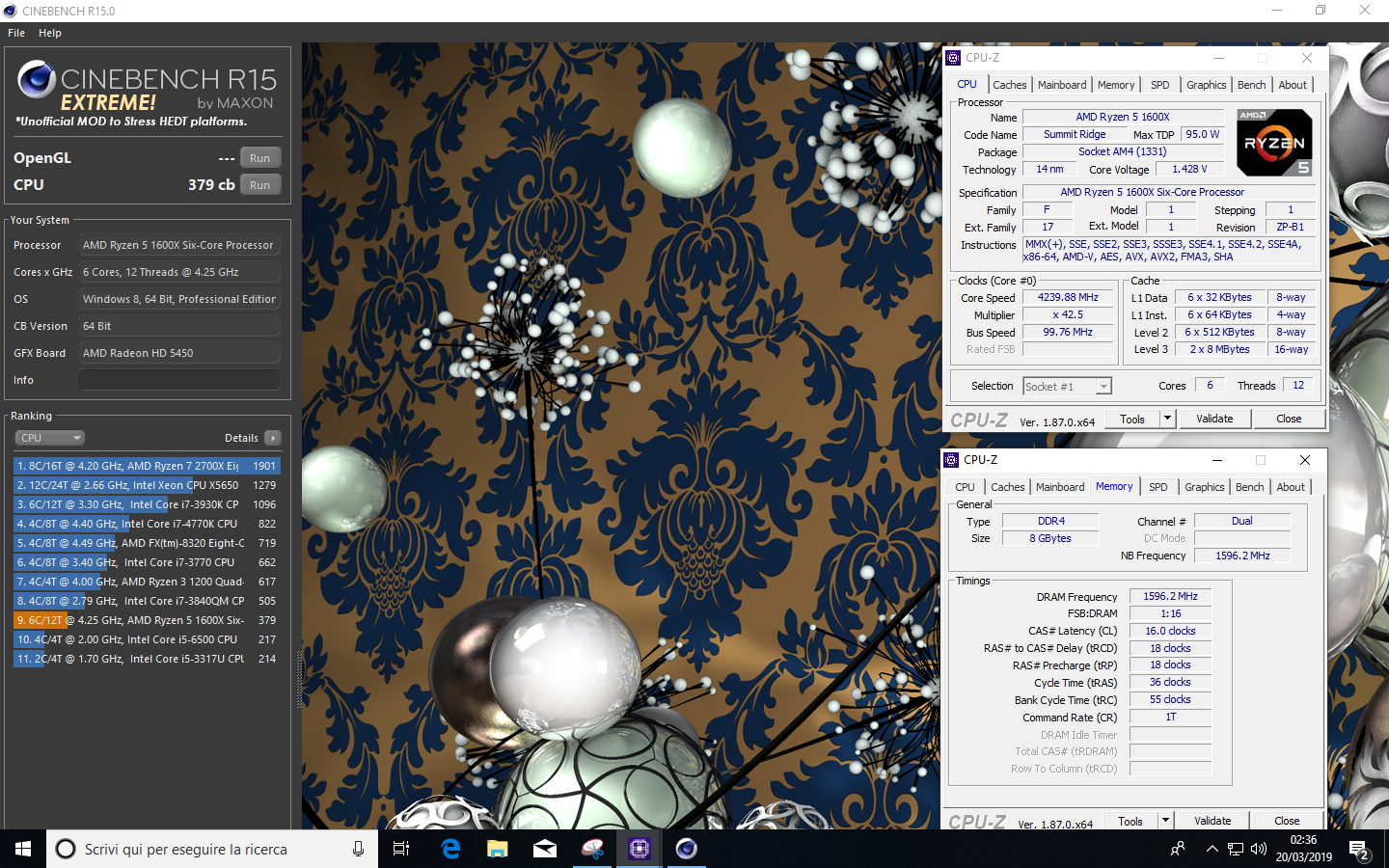The image size is (1389, 868).
Task: Open Cinebench taskbar icon
Action: click(x=686, y=849)
